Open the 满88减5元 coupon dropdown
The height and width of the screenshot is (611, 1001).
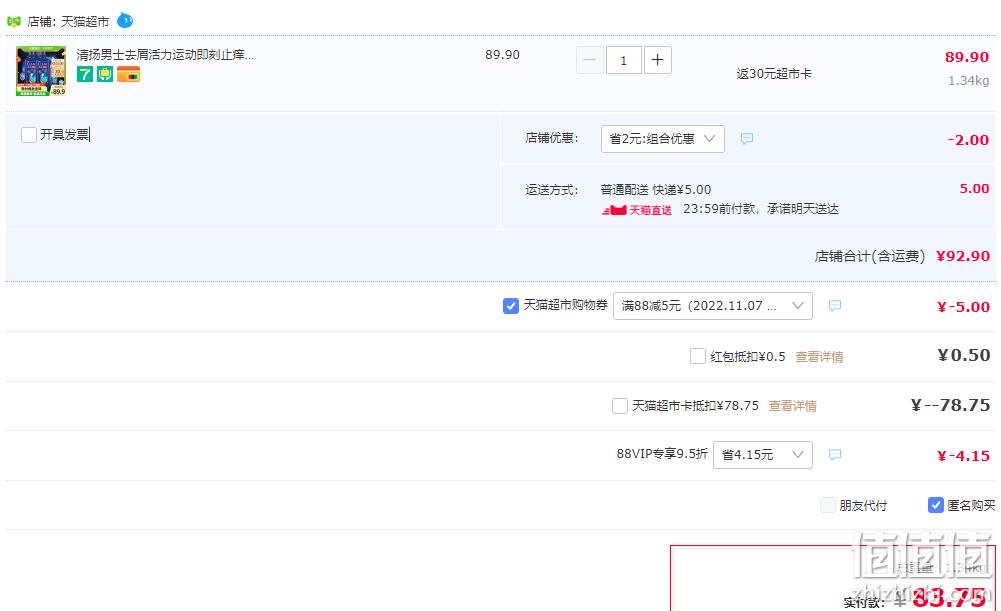coord(712,306)
